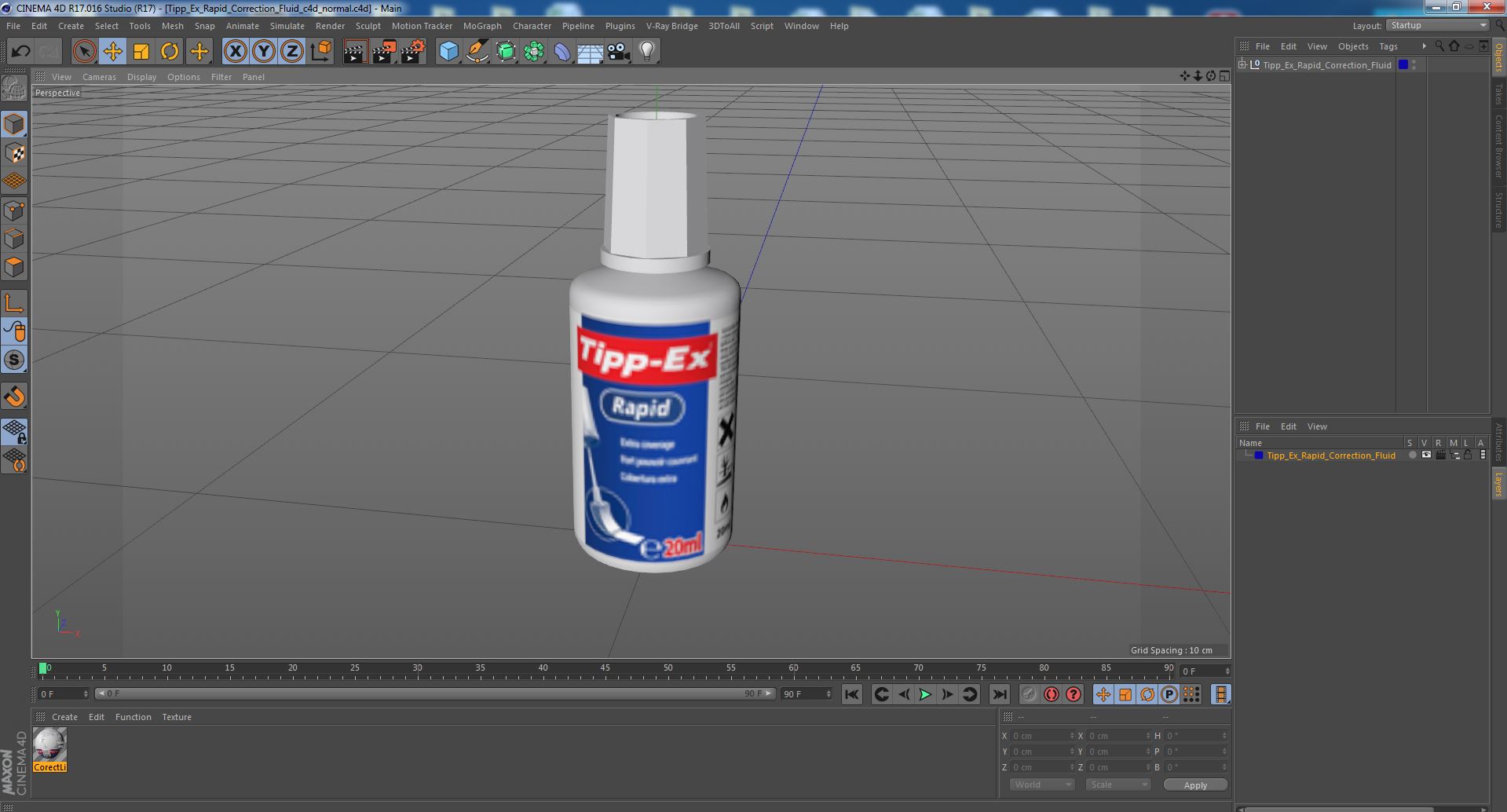The height and width of the screenshot is (812, 1507).
Task: Render the active view clapboard icon
Action: [x=355, y=52]
